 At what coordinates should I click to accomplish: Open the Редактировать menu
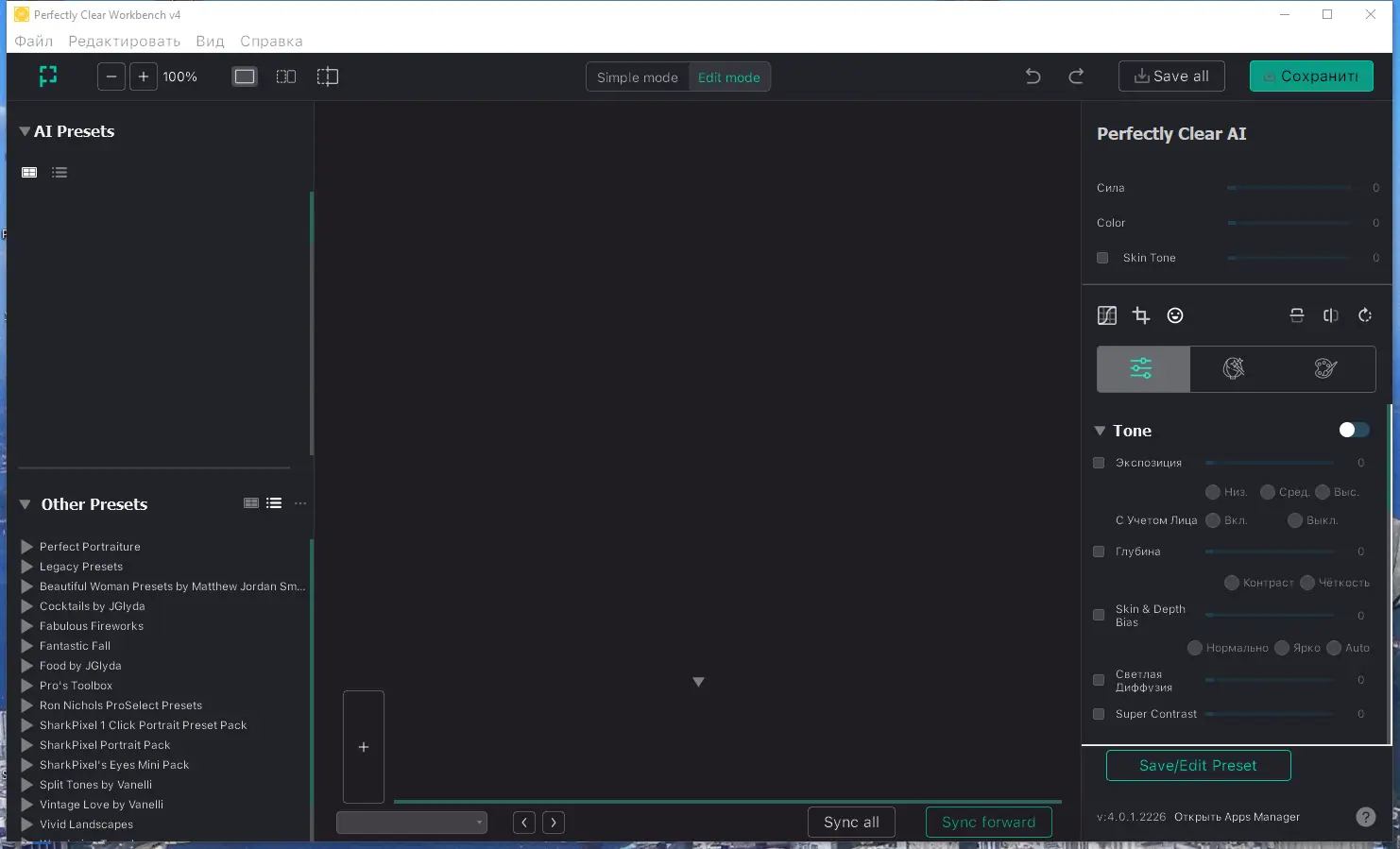click(124, 41)
